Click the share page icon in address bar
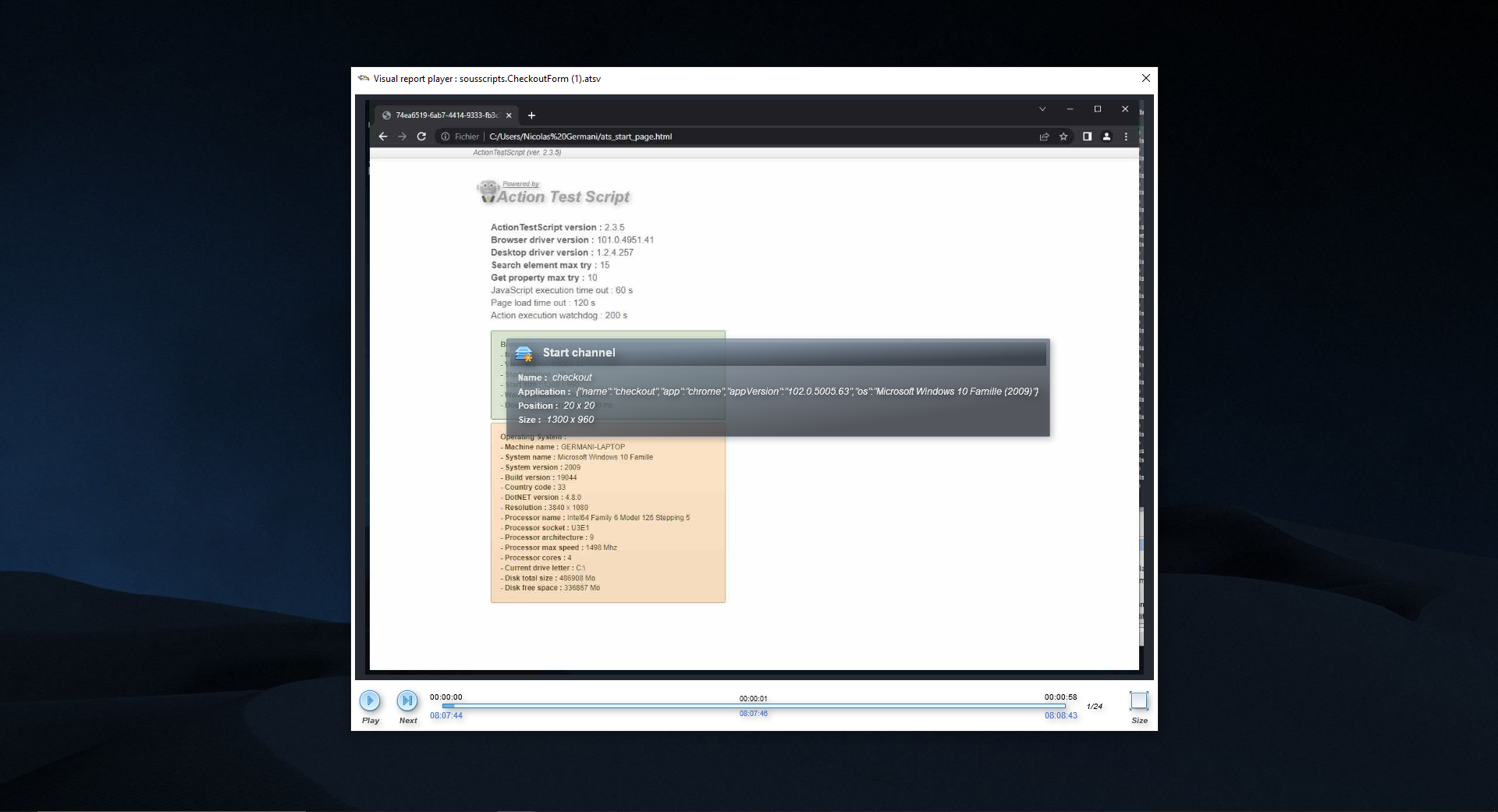This screenshot has width=1498, height=812. point(1044,137)
